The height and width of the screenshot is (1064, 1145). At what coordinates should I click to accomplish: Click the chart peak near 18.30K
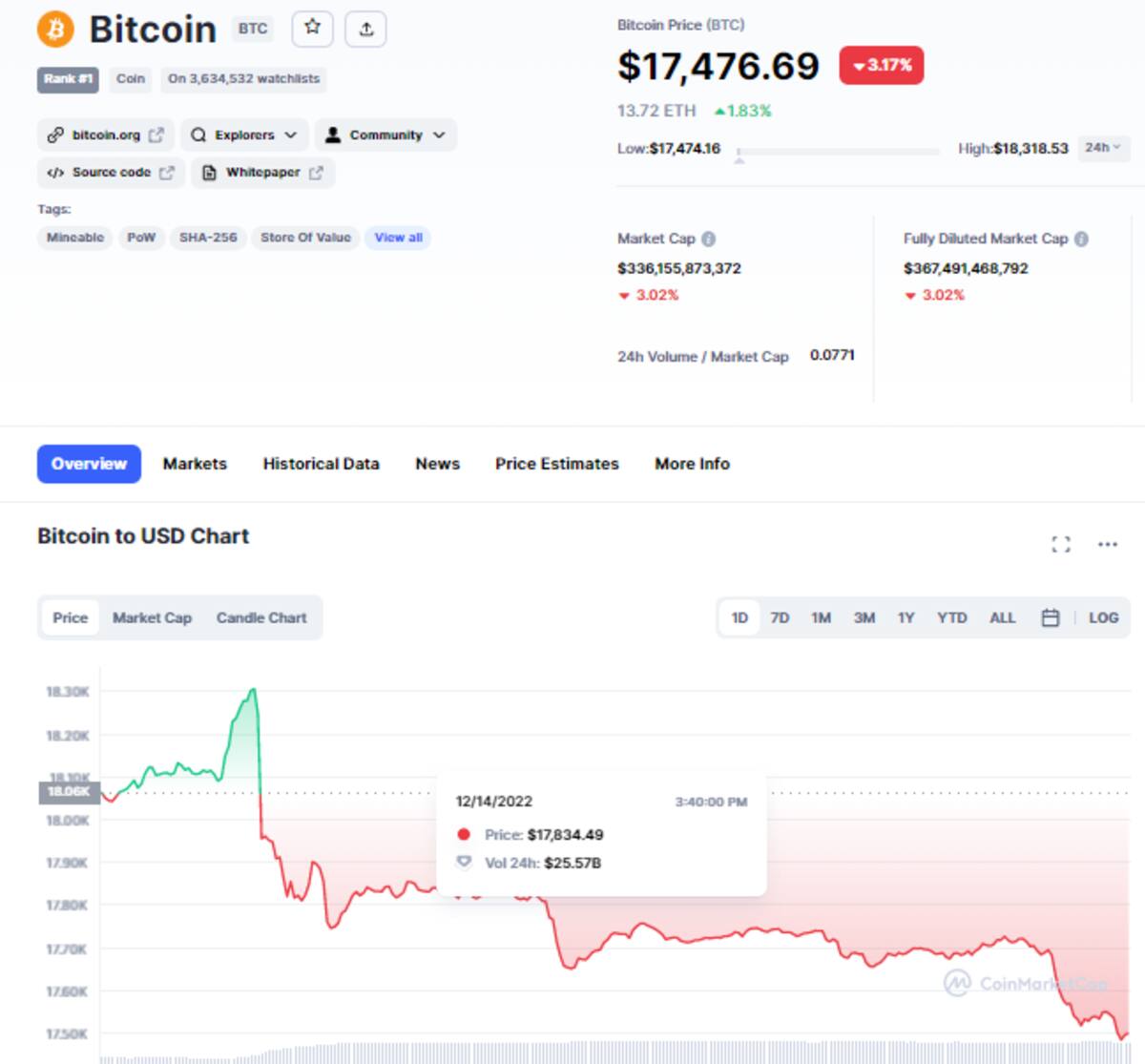click(x=253, y=690)
